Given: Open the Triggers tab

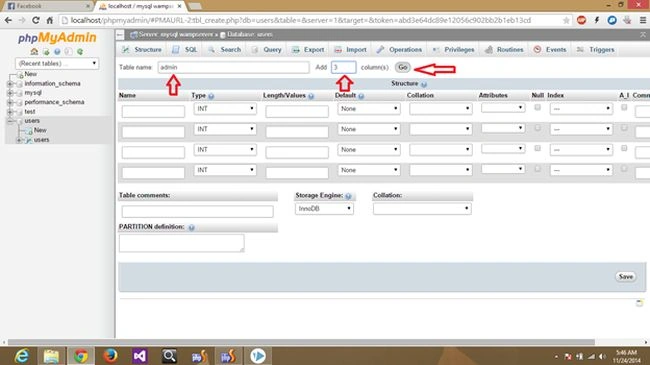Looking at the screenshot, I should tap(596, 49).
